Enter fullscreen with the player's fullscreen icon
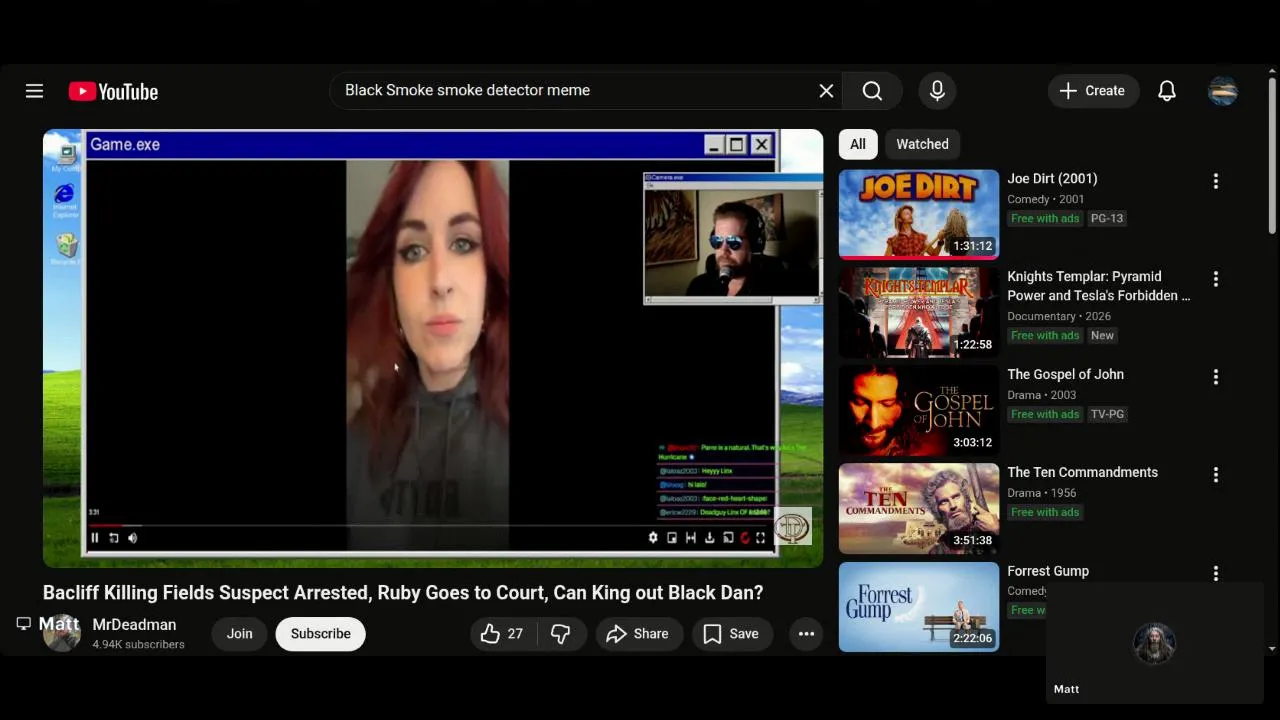This screenshot has width=1280, height=720. [761, 538]
